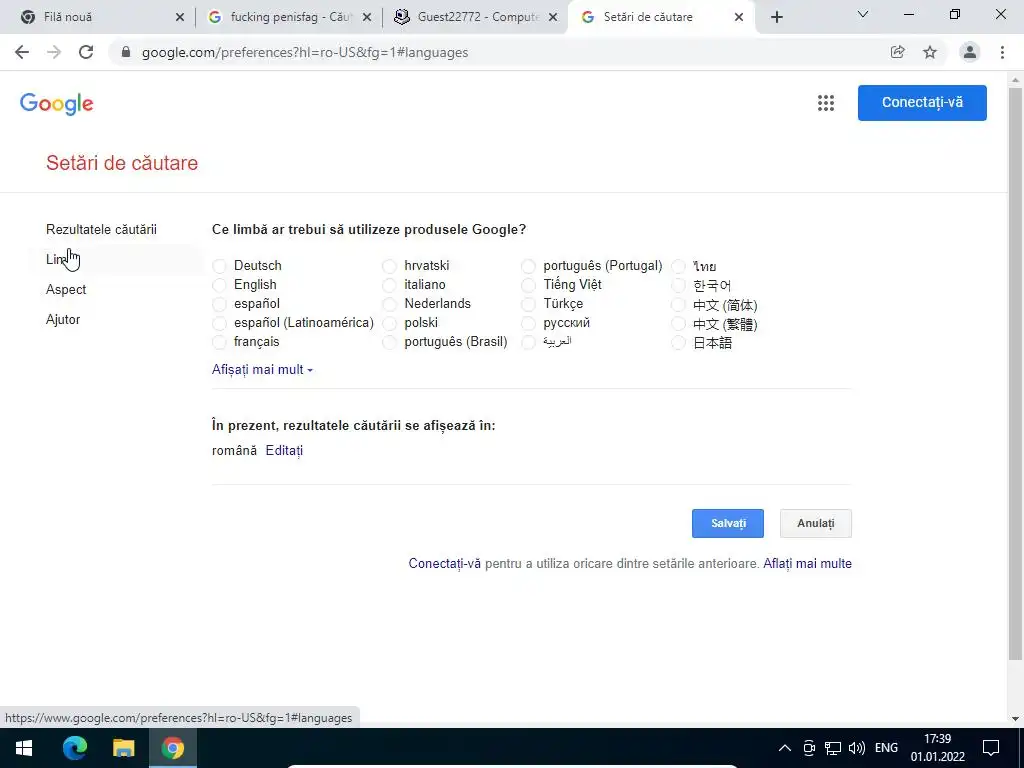Launch Microsoft Edge from taskbar
Image resolution: width=1024 pixels, height=768 pixels.
pyautogui.click(x=74, y=748)
